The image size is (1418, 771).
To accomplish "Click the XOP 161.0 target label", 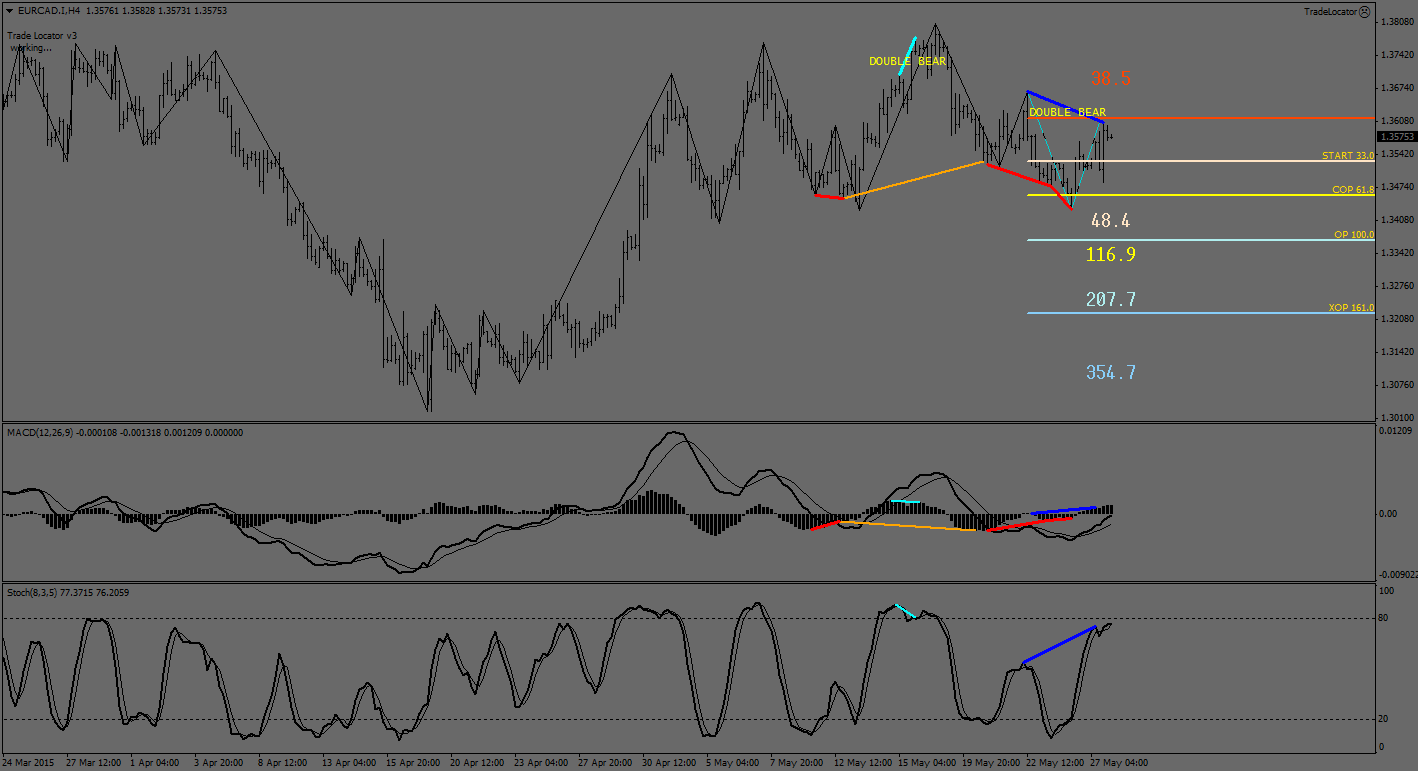I will pos(1351,308).
